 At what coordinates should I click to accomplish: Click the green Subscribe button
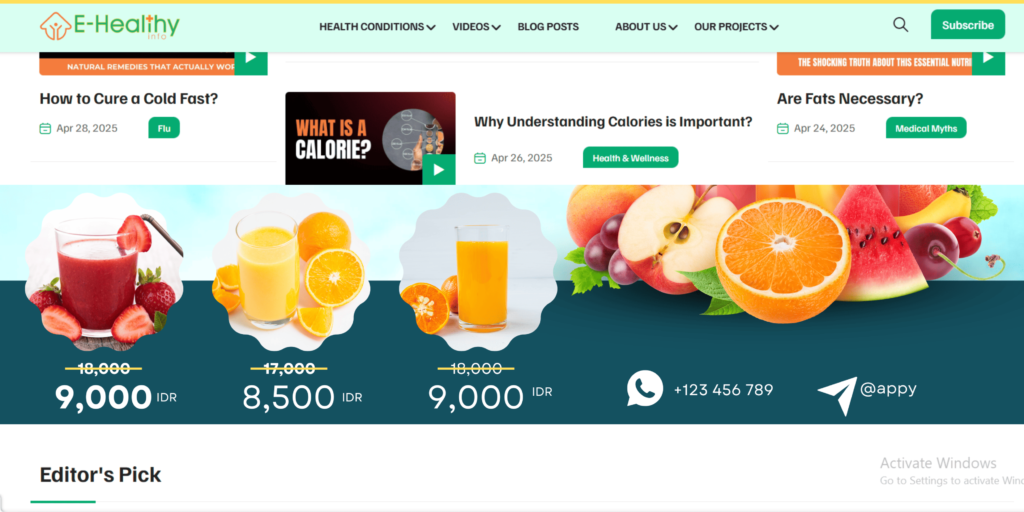coord(968,25)
